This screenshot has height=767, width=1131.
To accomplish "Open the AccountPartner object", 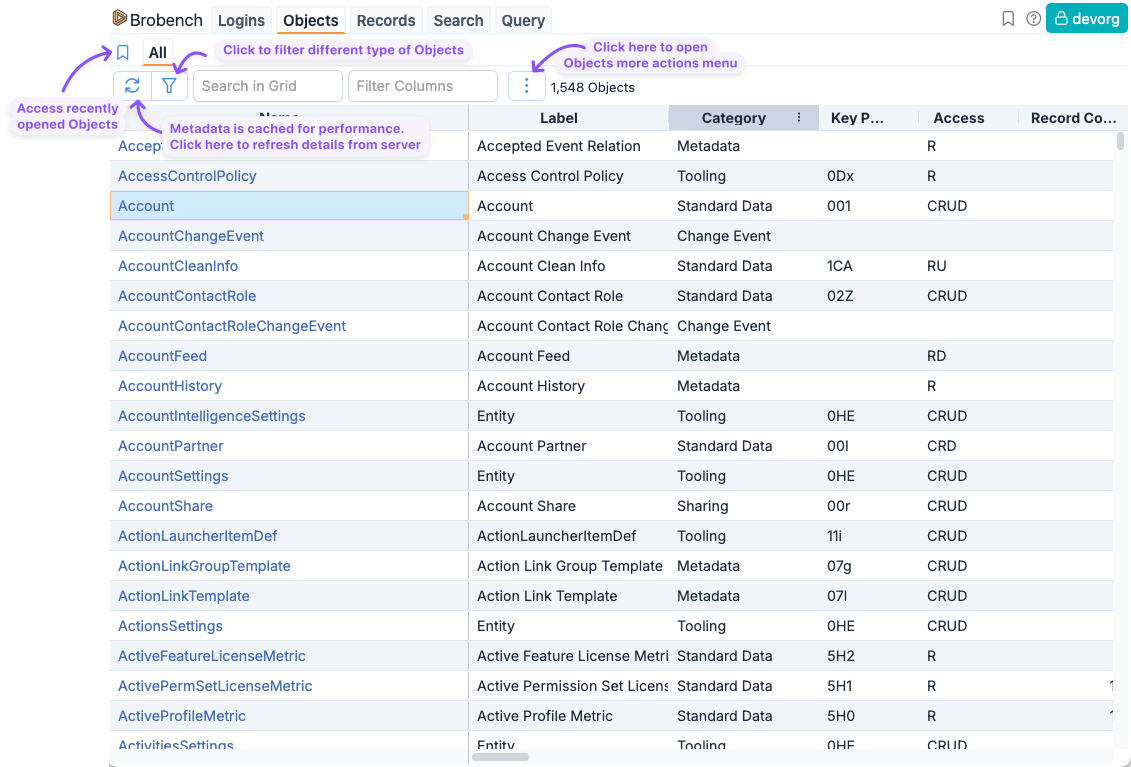I will coord(171,447).
